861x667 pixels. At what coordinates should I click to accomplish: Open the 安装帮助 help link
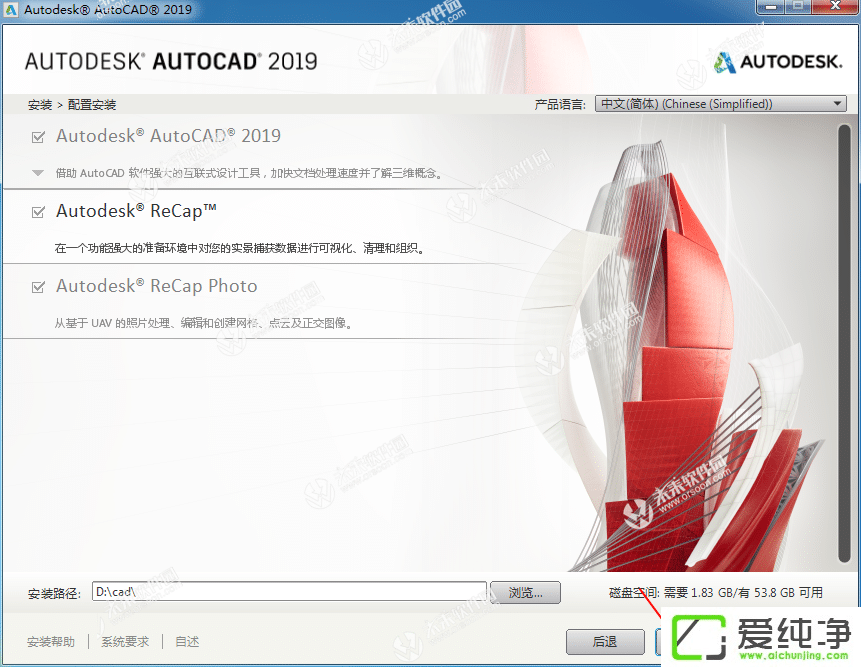(x=50, y=642)
